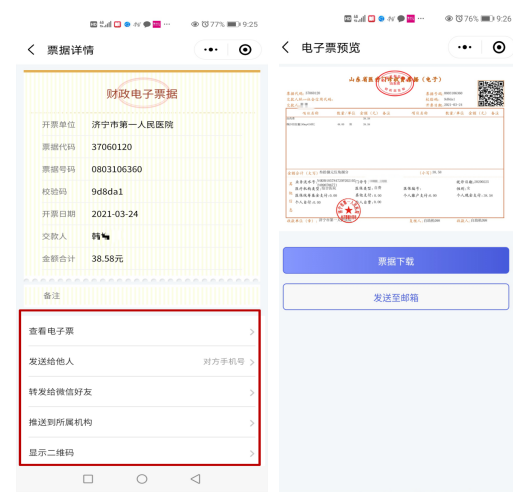
Task: Open 显示二维码 row
Action: tap(142, 452)
